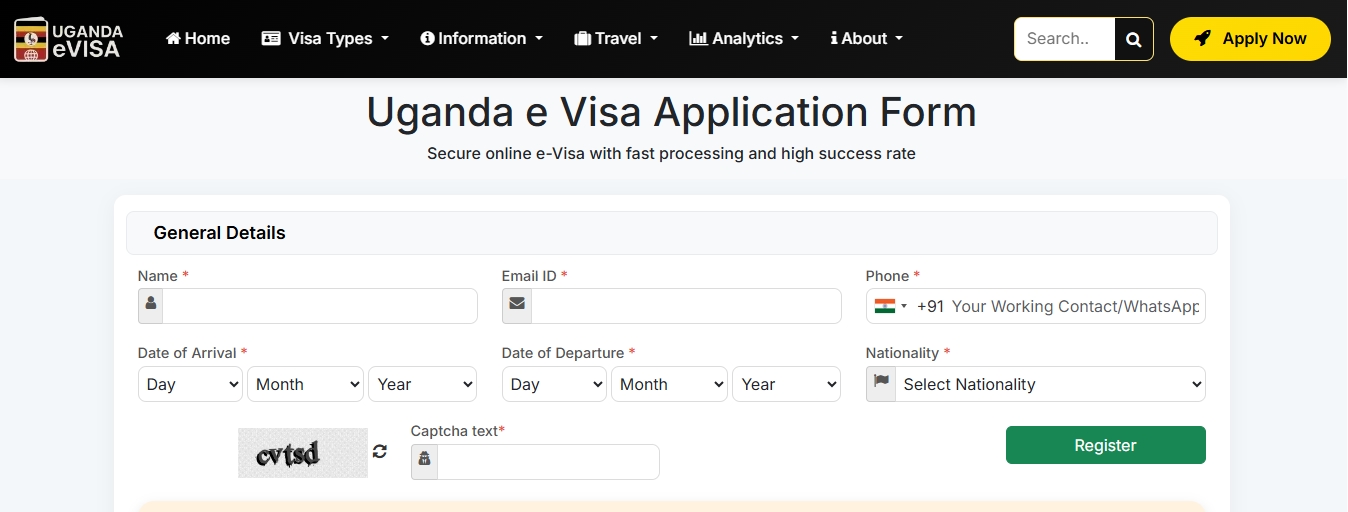
Task: Click the captcha text lock icon
Action: coord(424,461)
